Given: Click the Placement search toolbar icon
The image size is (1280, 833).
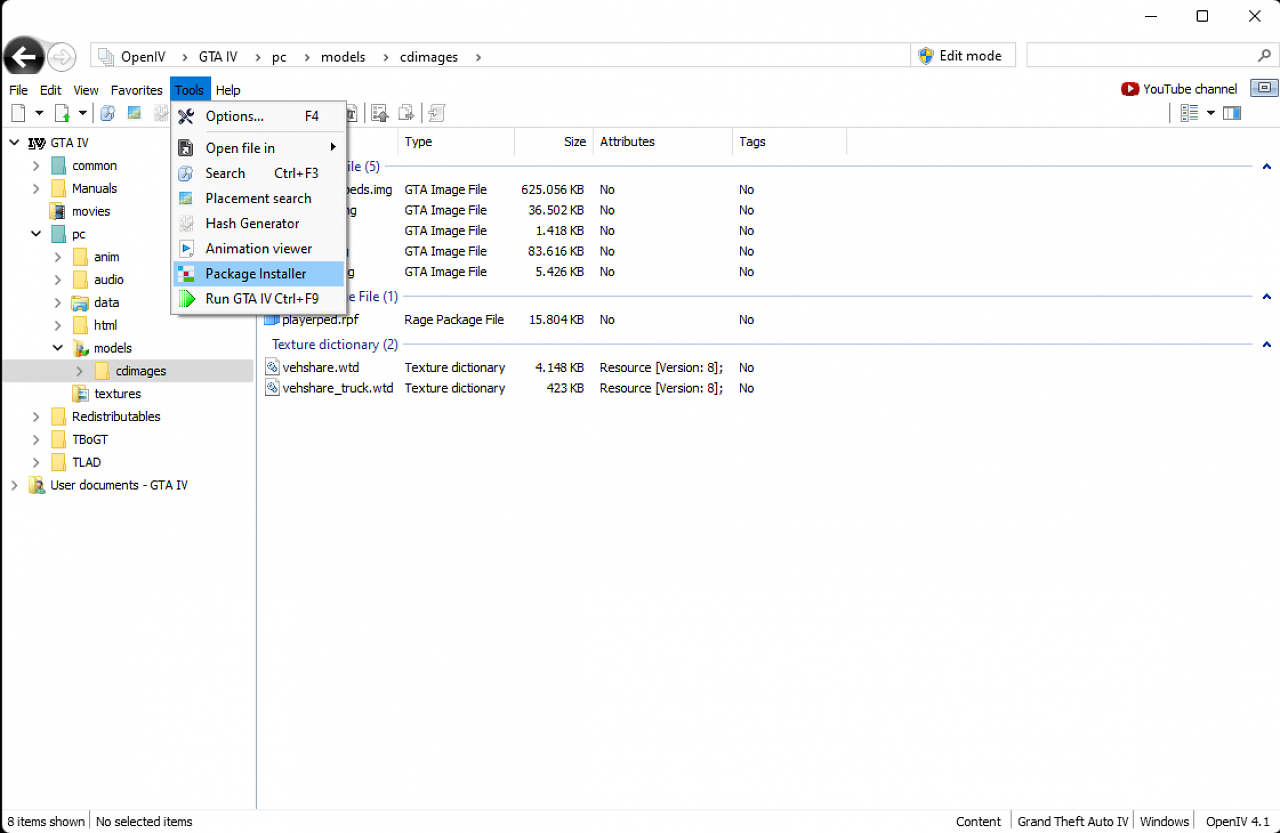Looking at the screenshot, I should point(134,113).
